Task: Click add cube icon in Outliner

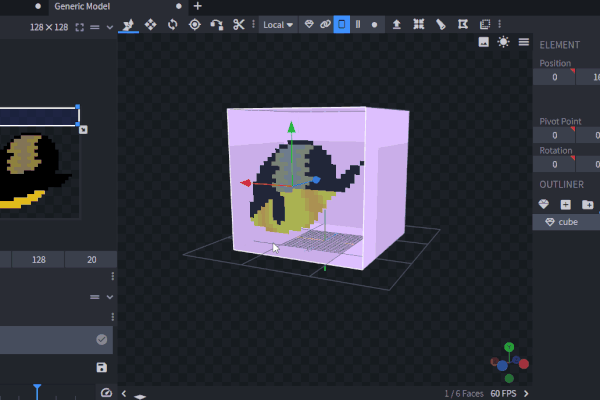Action: point(566,204)
